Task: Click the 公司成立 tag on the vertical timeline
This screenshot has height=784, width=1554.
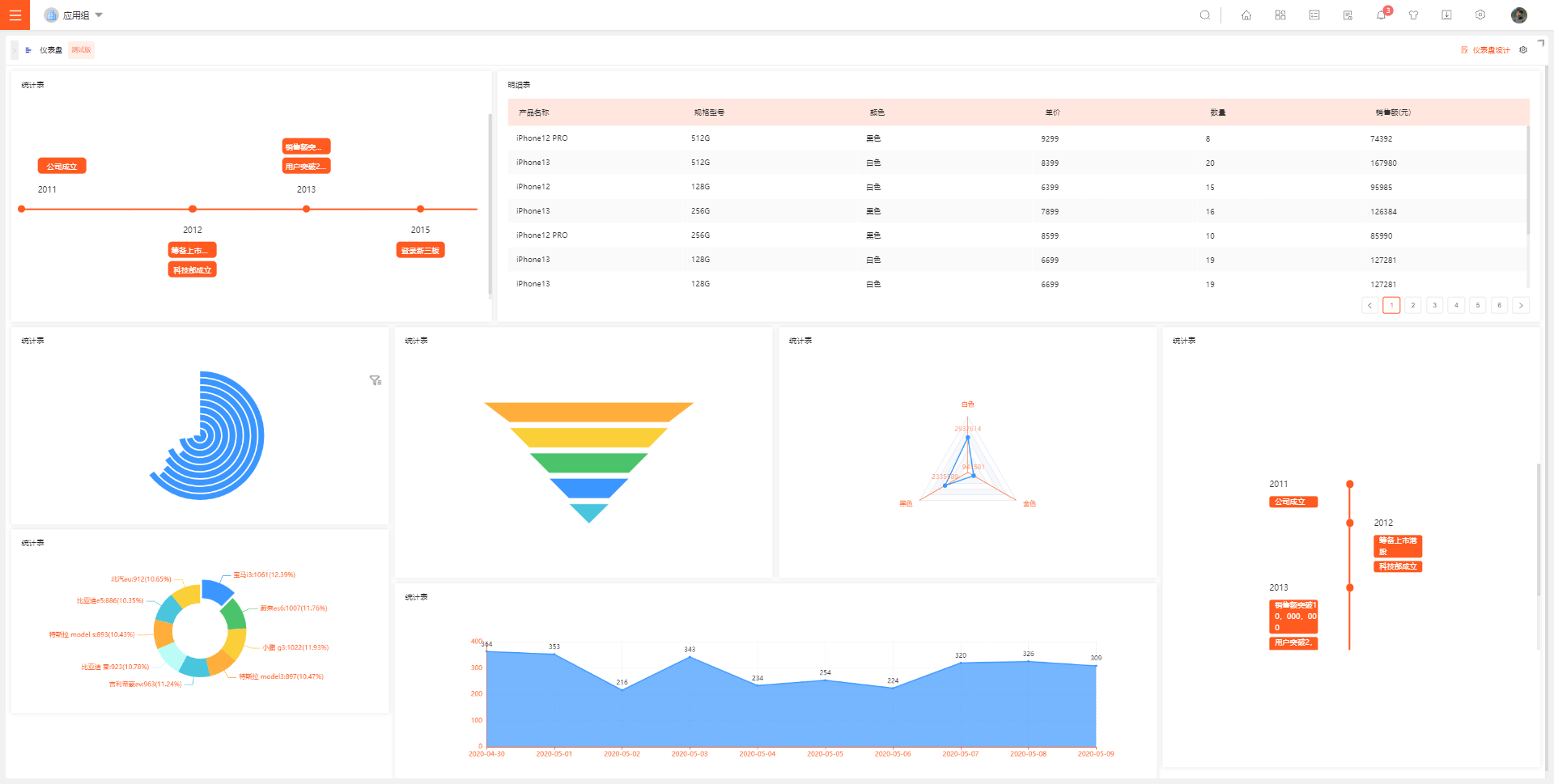Action: (1293, 502)
